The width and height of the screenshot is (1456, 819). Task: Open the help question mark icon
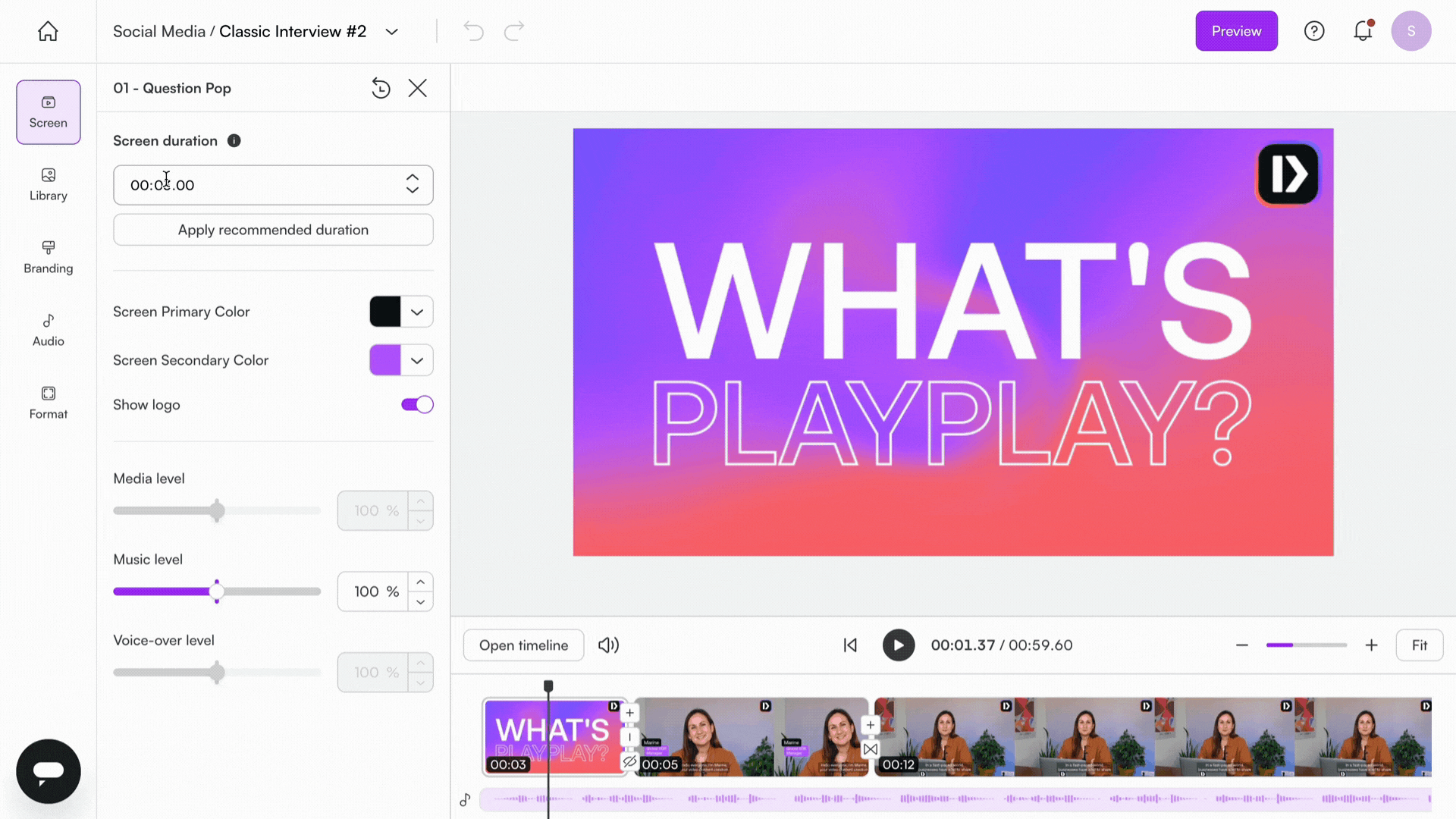click(x=1313, y=31)
